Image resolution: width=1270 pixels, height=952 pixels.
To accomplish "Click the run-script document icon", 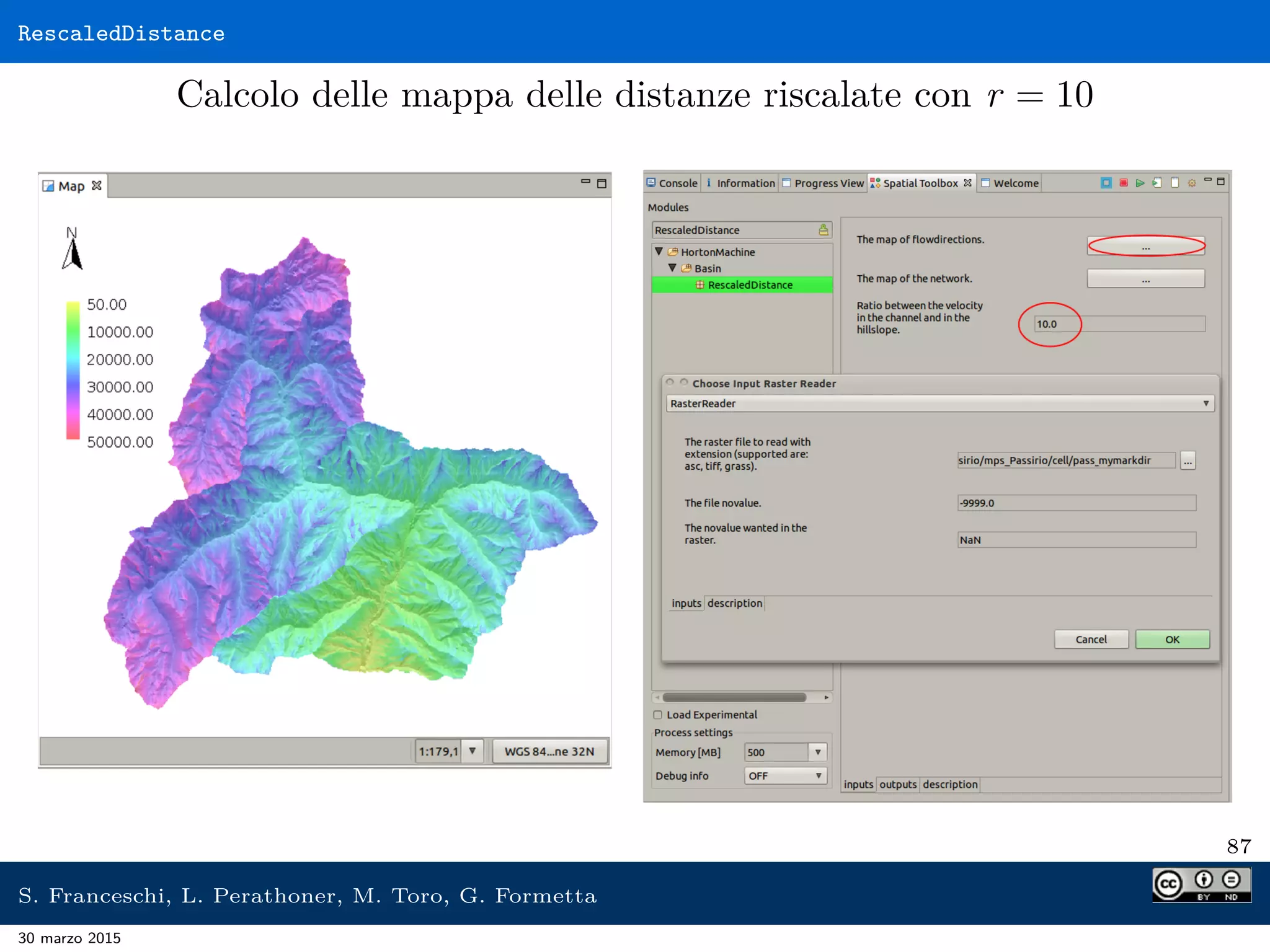I will (1157, 183).
